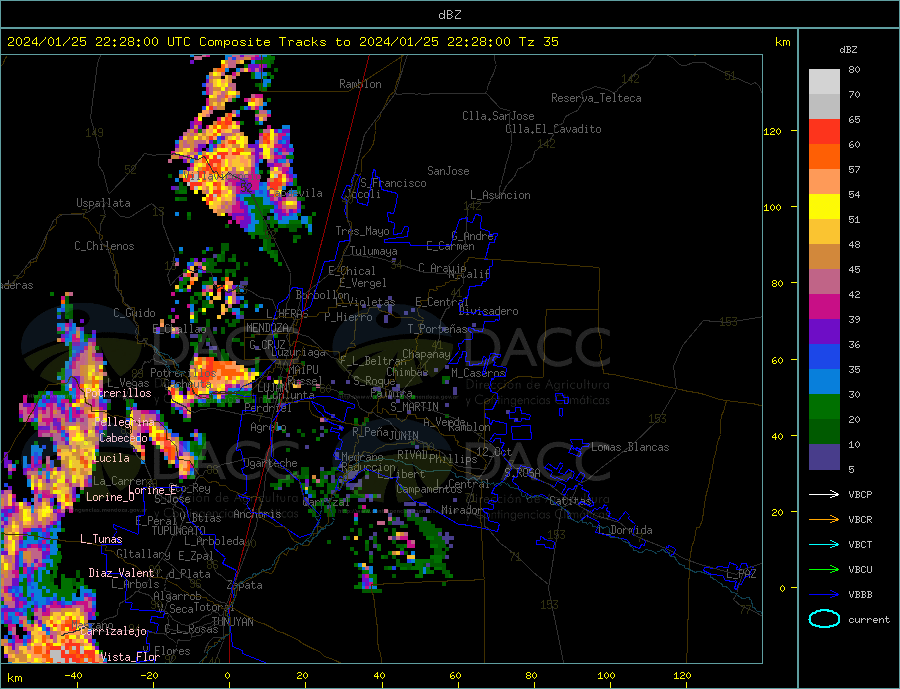Click the 80 tick on horizontal km axis
Viewport: 900px width, 689px height.
pyautogui.click(x=531, y=676)
